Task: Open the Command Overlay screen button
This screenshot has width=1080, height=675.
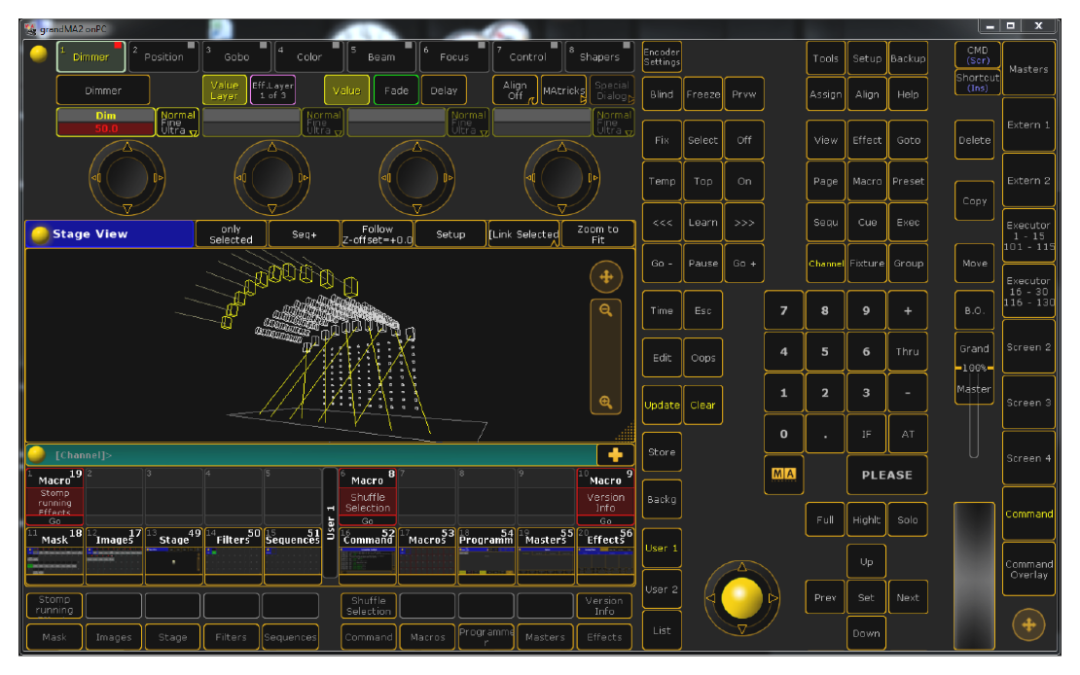Action: pyautogui.click(x=1028, y=570)
